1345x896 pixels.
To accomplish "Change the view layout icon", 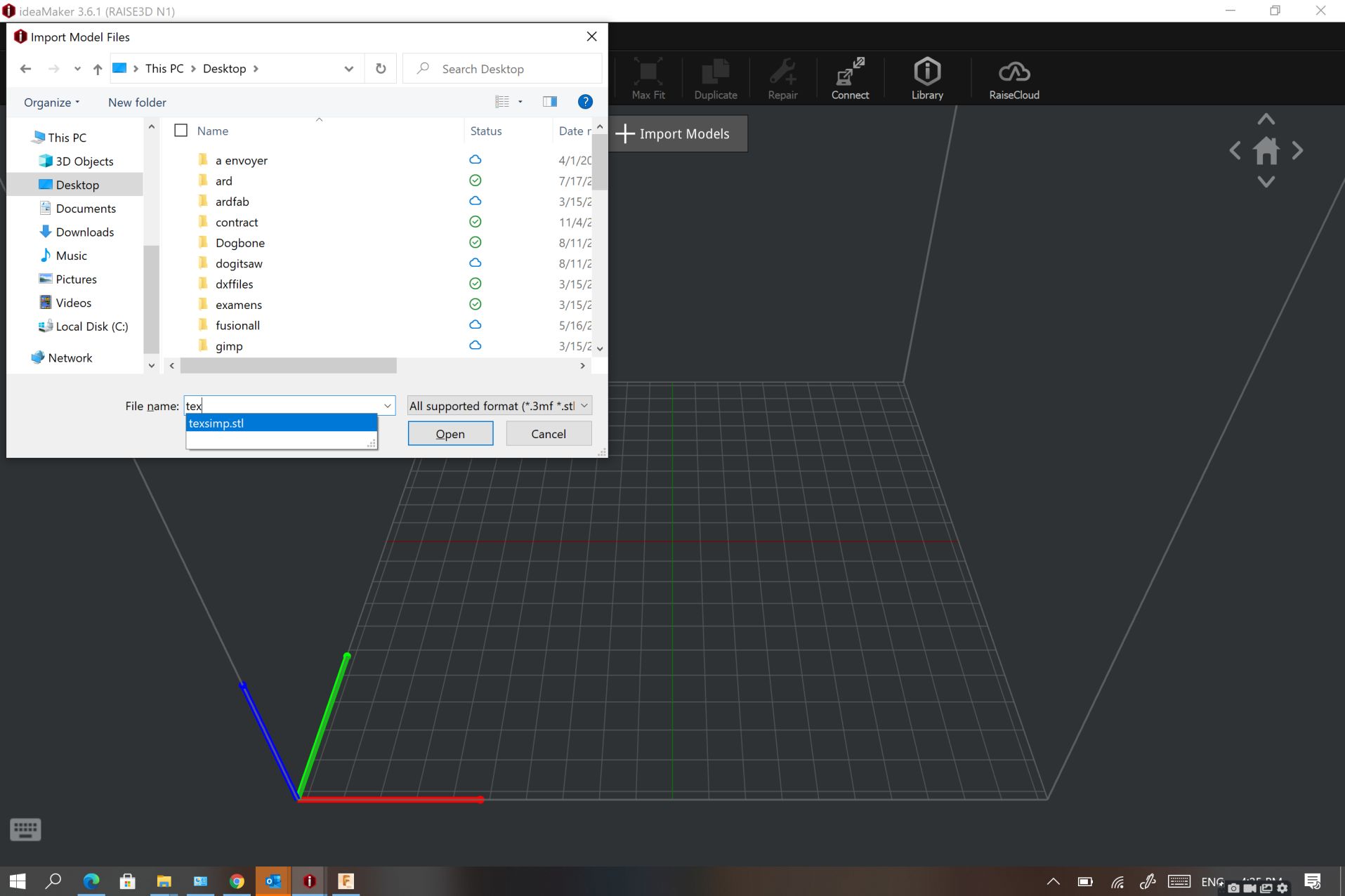I will [x=502, y=102].
